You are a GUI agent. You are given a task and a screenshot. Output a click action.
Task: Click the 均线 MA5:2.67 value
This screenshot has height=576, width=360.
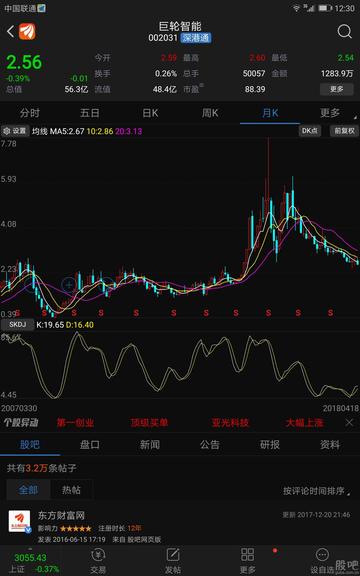coord(58,131)
